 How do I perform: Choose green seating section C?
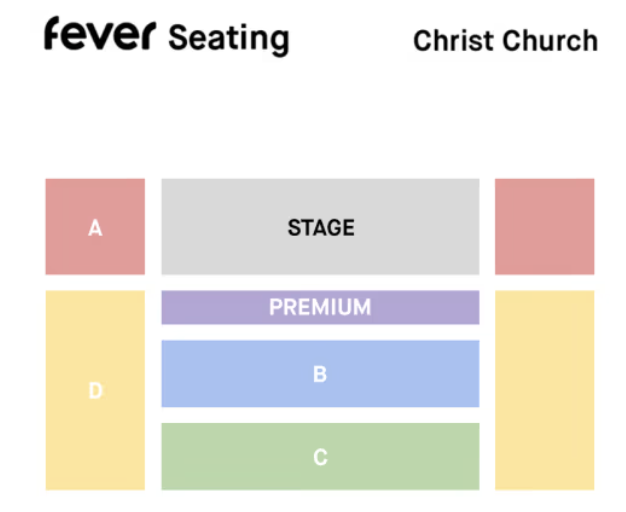point(320,456)
